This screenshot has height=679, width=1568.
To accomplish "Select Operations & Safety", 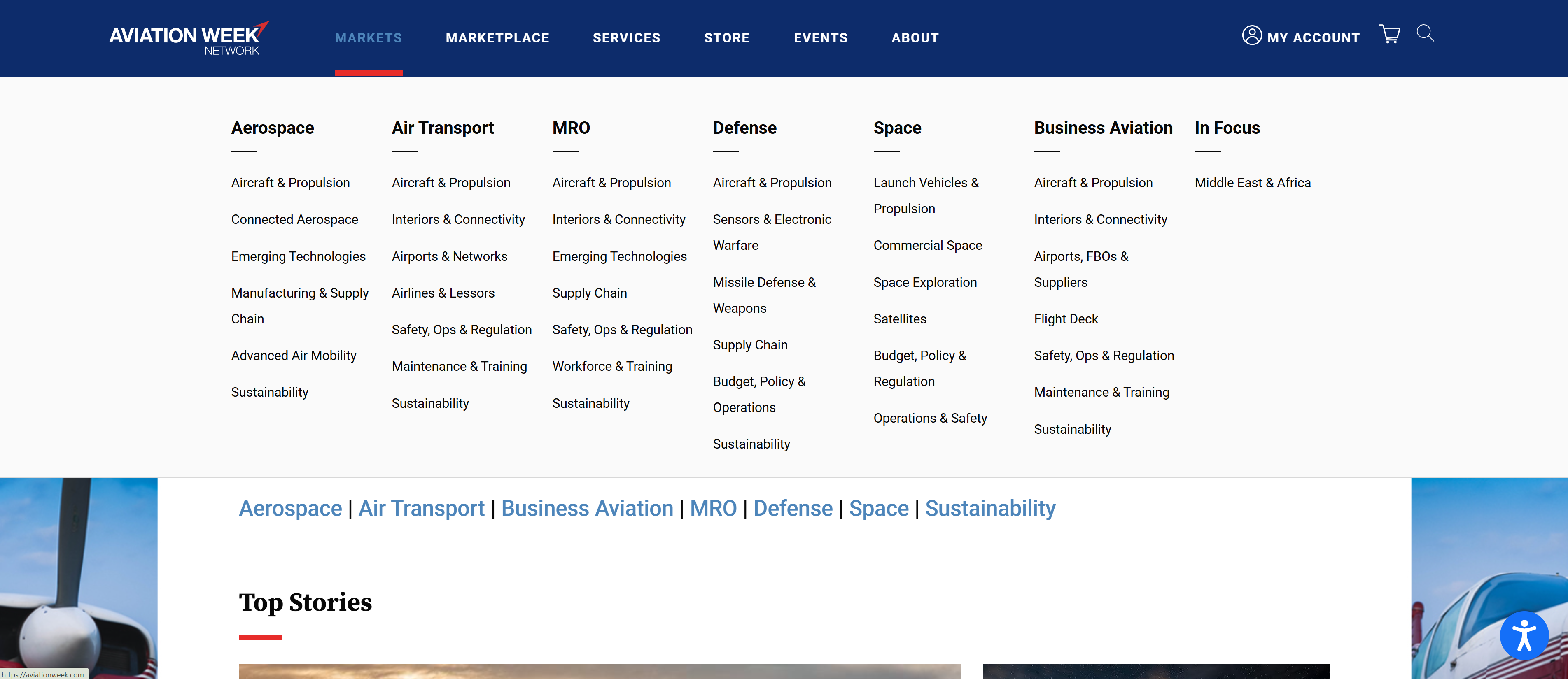I will tap(930, 418).
